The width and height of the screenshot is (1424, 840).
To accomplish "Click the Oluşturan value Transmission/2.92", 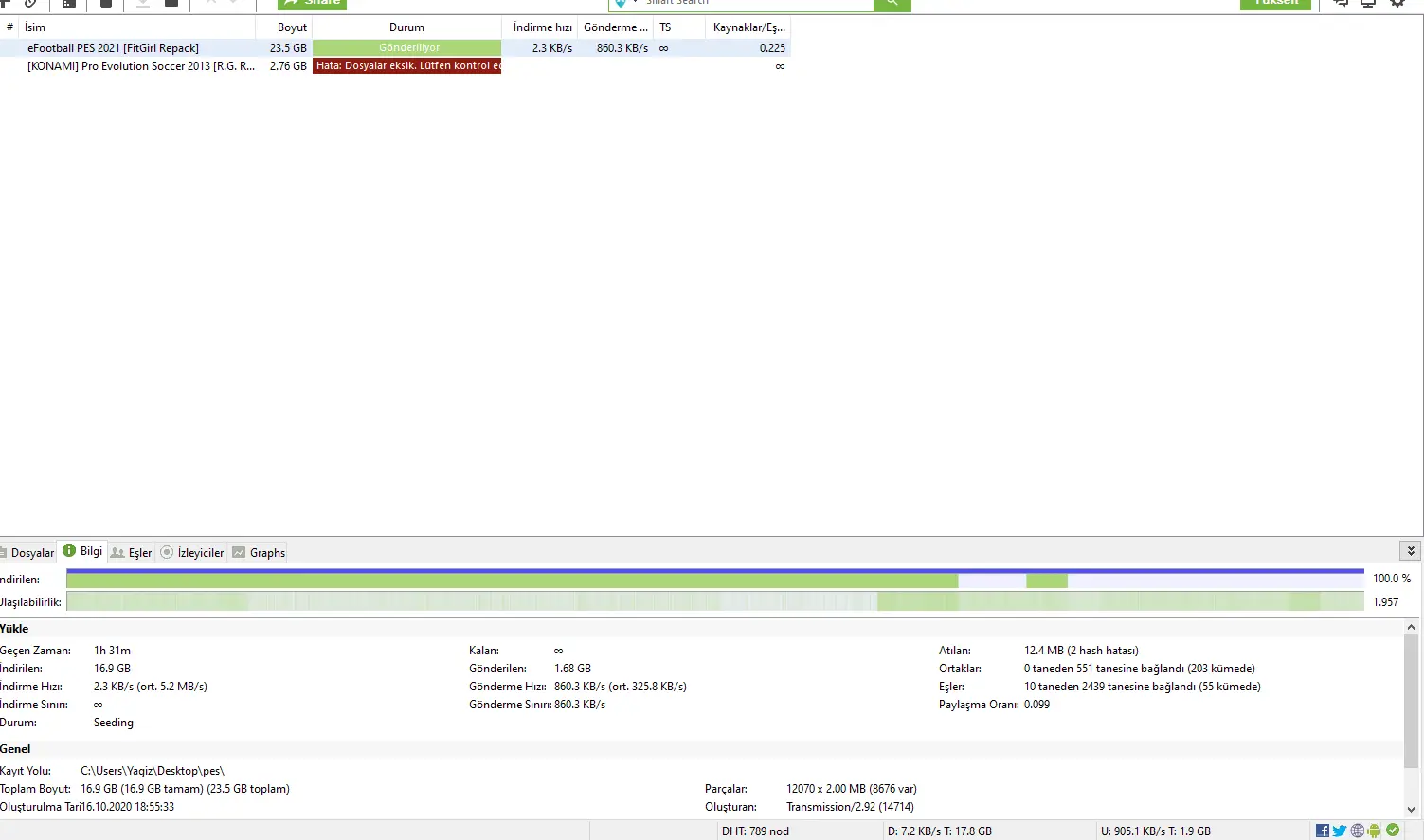I will pos(850,807).
